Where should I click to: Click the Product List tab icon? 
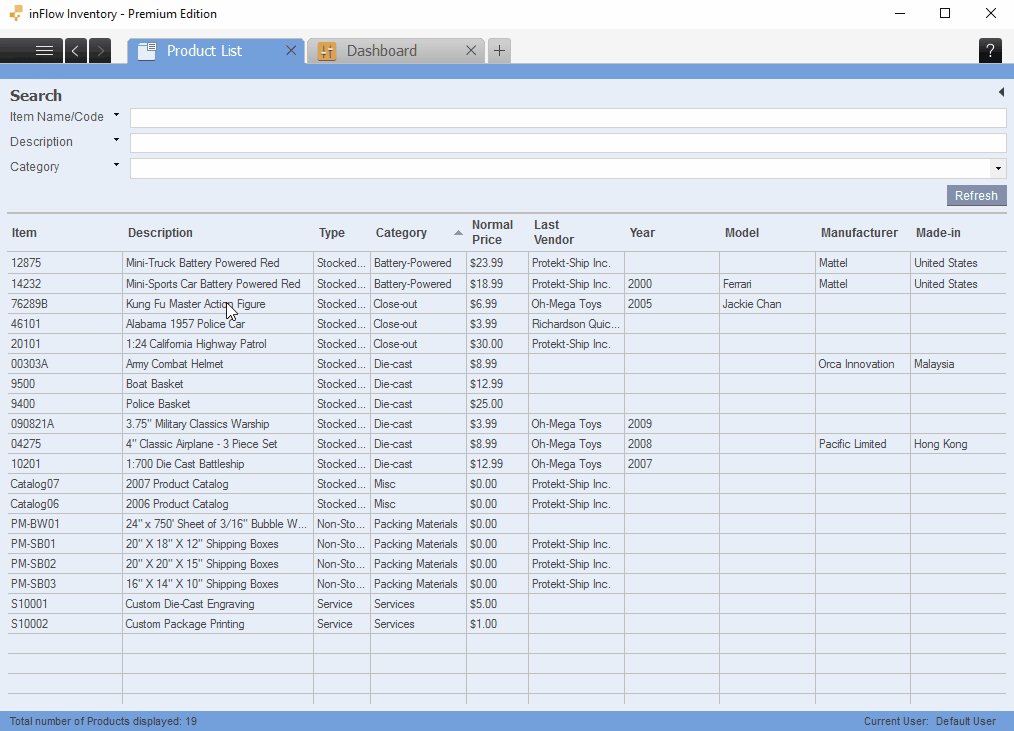pyautogui.click(x=147, y=51)
